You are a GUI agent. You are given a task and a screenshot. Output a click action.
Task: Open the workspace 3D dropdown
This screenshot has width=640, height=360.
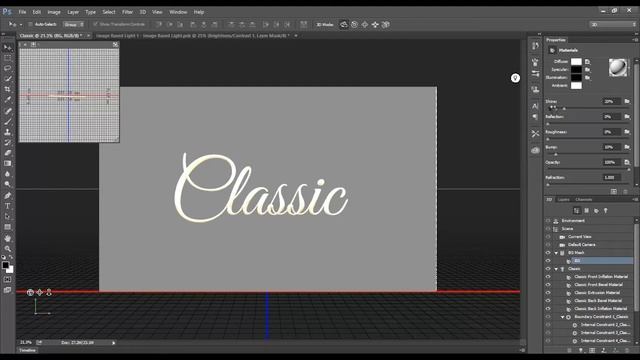[x=613, y=24]
